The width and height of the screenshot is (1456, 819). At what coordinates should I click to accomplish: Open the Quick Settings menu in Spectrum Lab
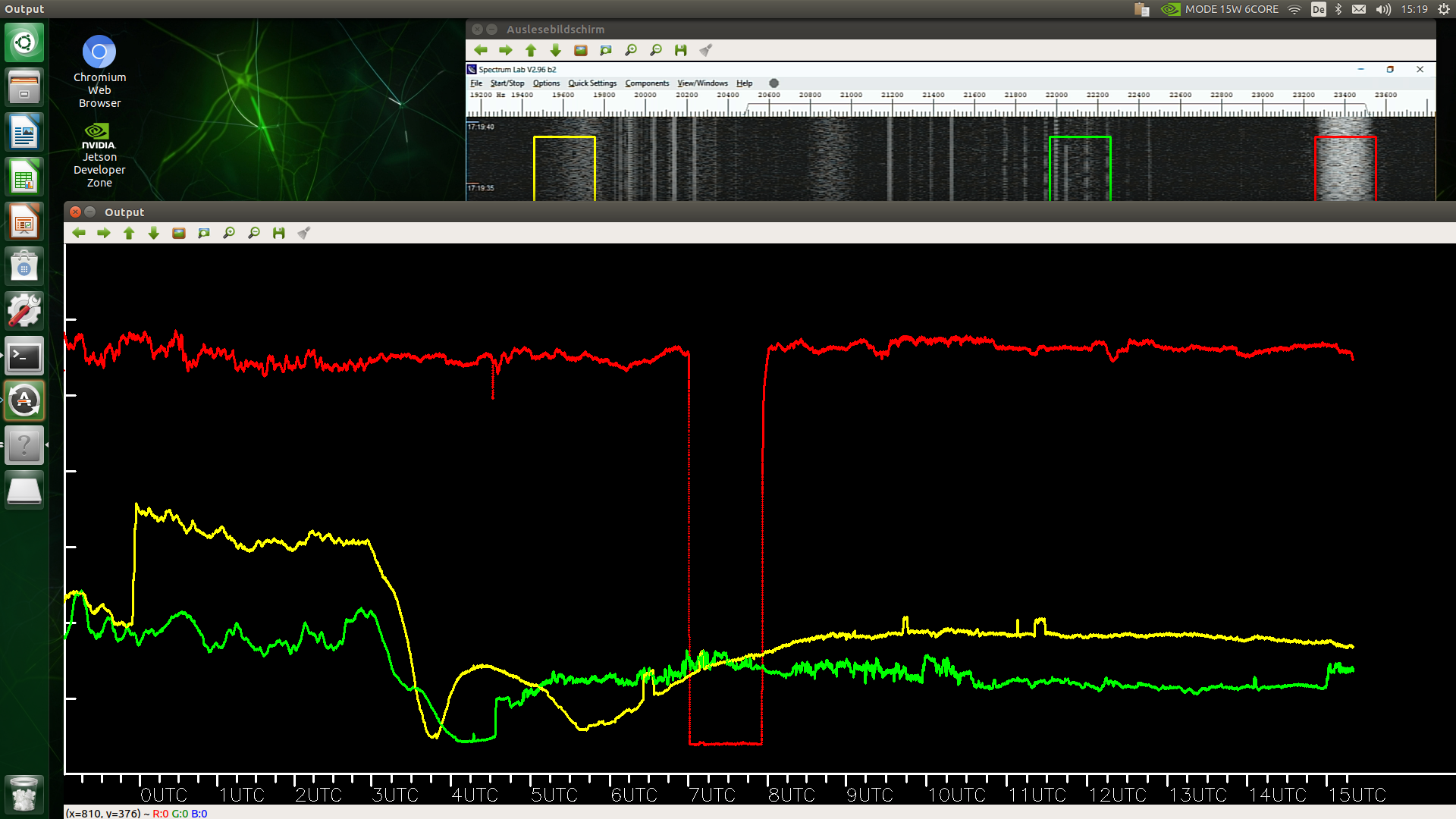(x=592, y=83)
